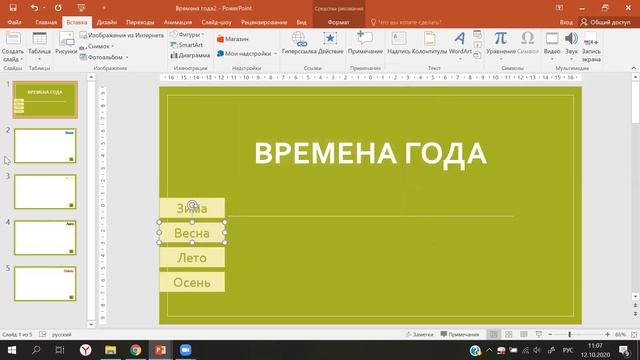Click the 'ВРЕМЕНА ГОДА' title text

[370, 153]
